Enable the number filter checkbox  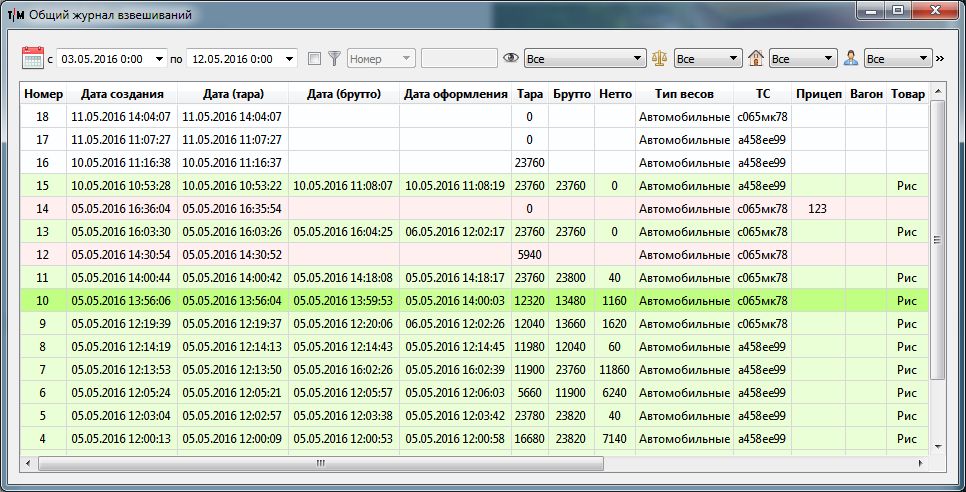coord(315,59)
